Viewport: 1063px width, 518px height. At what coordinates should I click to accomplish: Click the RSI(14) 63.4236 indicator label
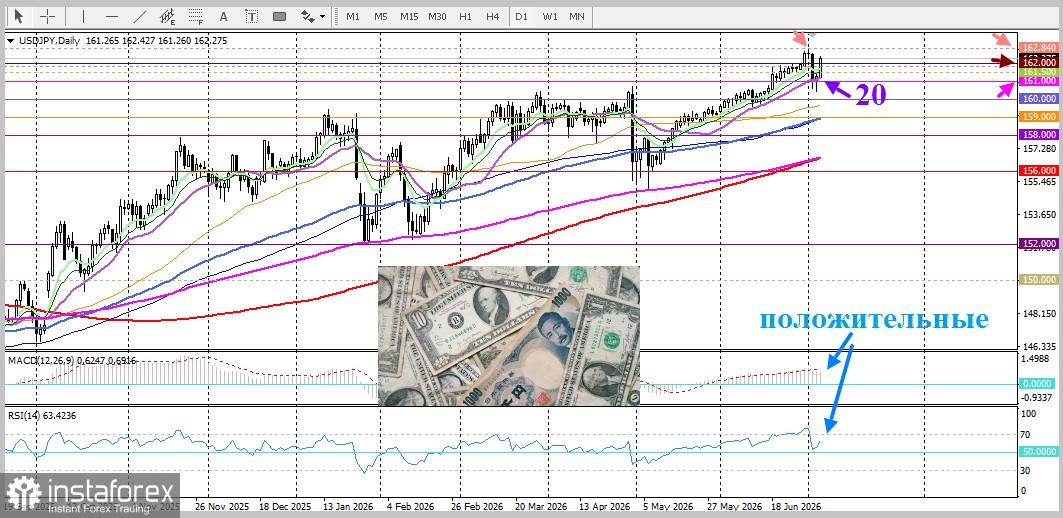click(41, 415)
